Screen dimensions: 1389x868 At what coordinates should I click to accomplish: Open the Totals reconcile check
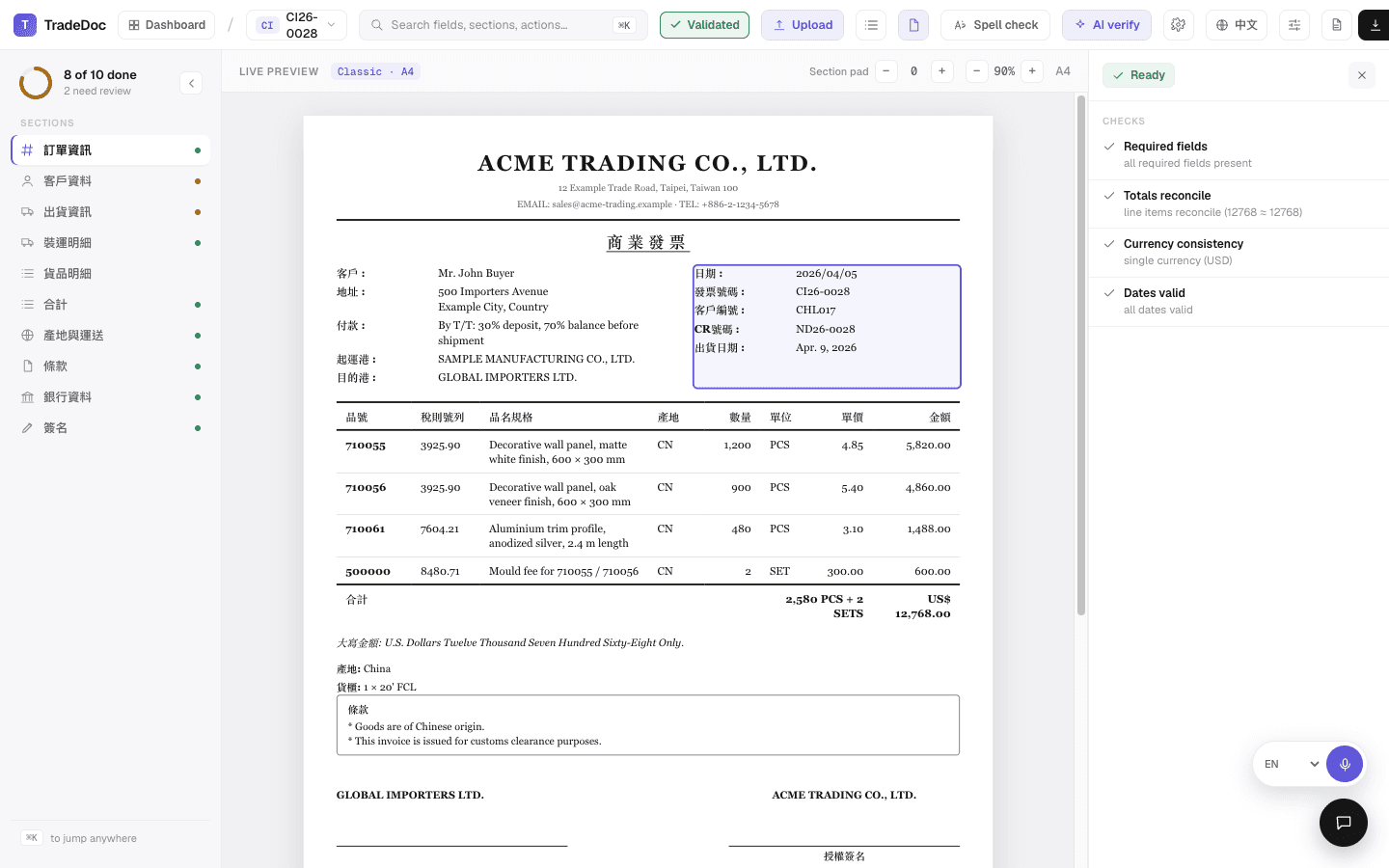click(1239, 203)
